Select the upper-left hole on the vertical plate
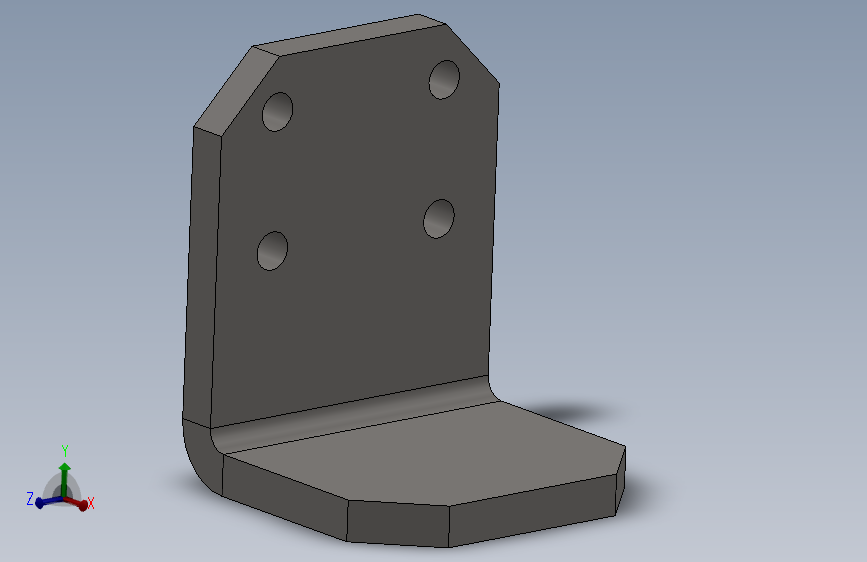Screen dimensions: 867x562 click(278, 112)
